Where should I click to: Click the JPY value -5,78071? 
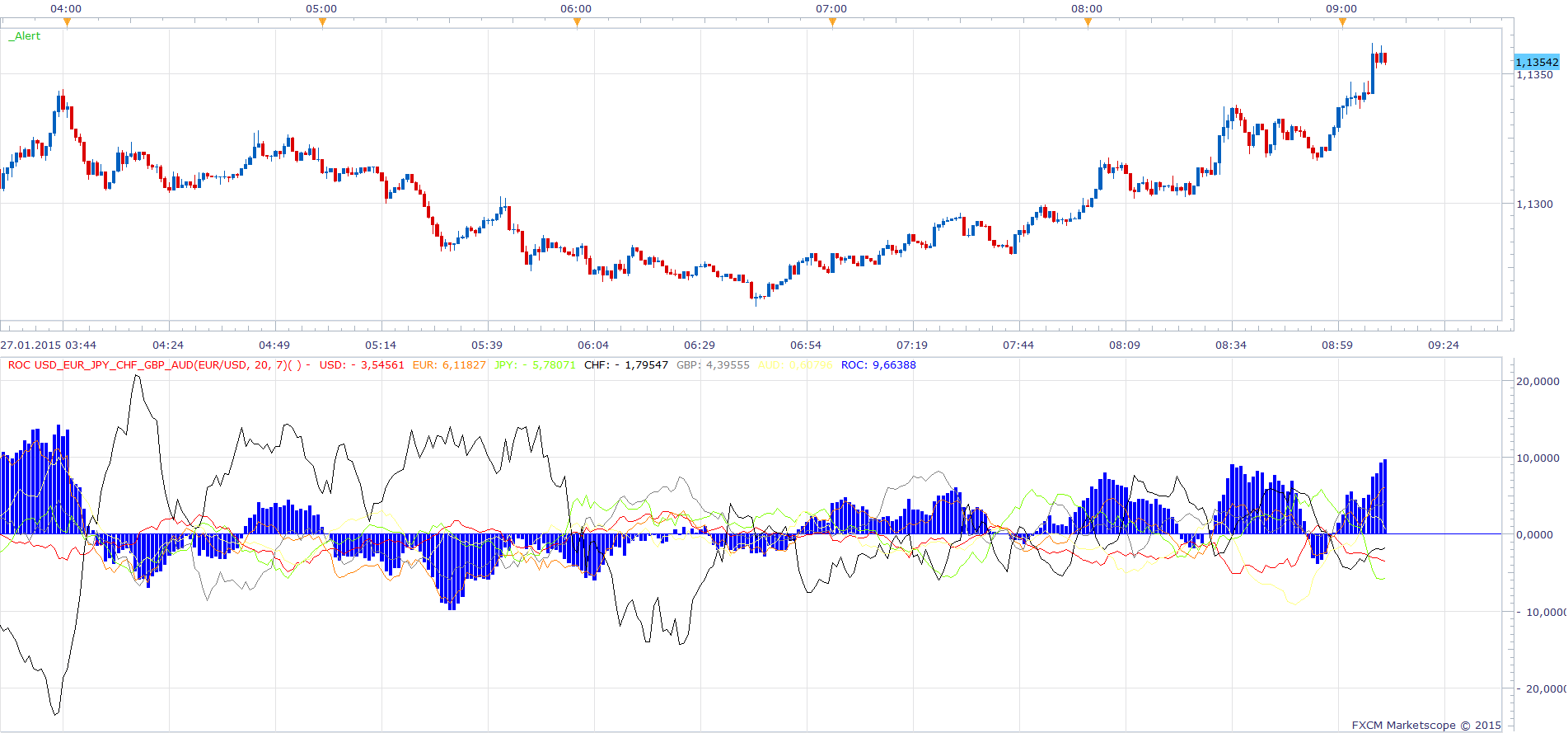click(535, 365)
